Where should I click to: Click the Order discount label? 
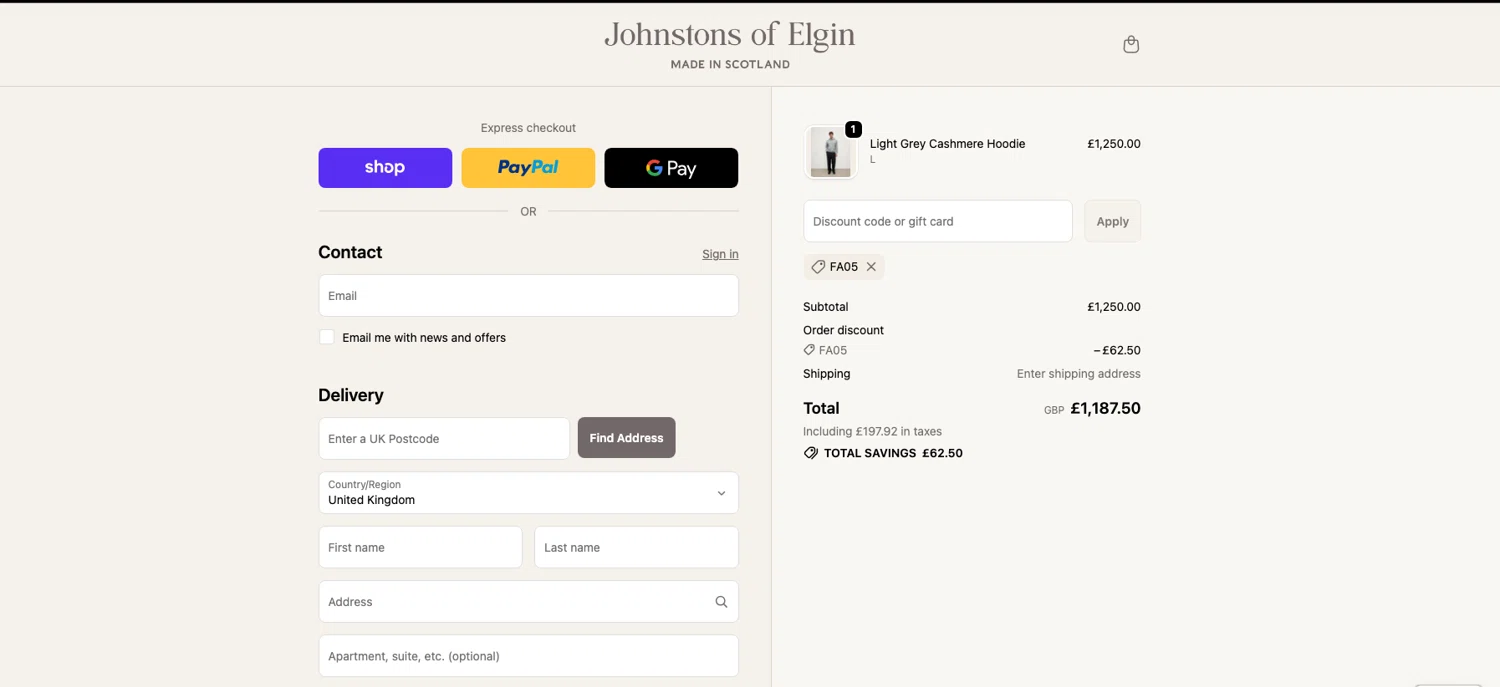pyautogui.click(x=843, y=330)
